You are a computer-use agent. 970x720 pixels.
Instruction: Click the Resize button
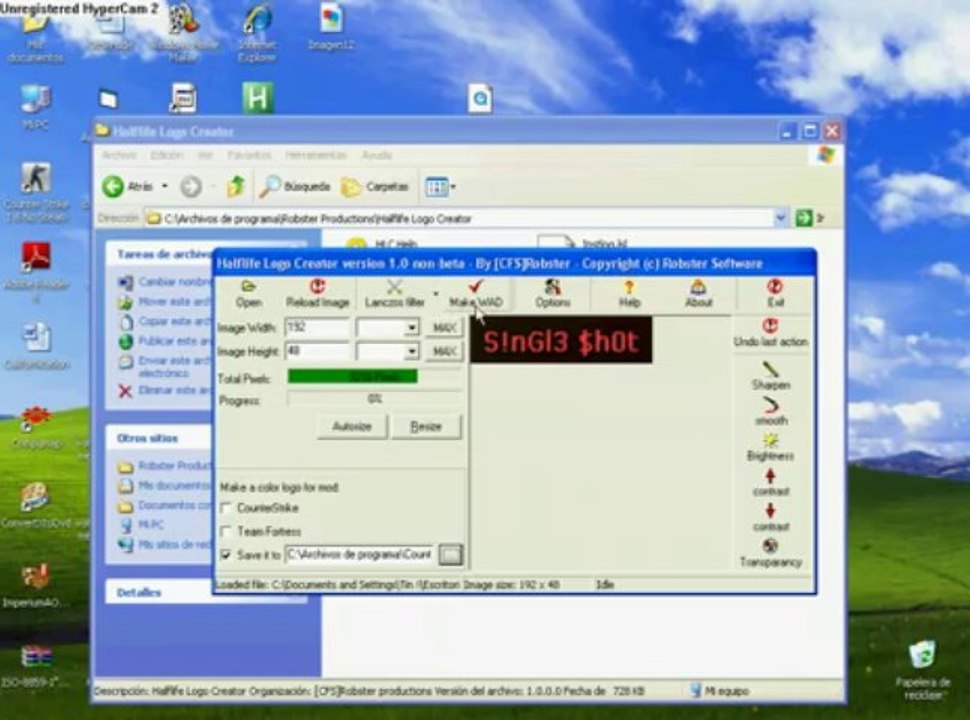click(426, 426)
